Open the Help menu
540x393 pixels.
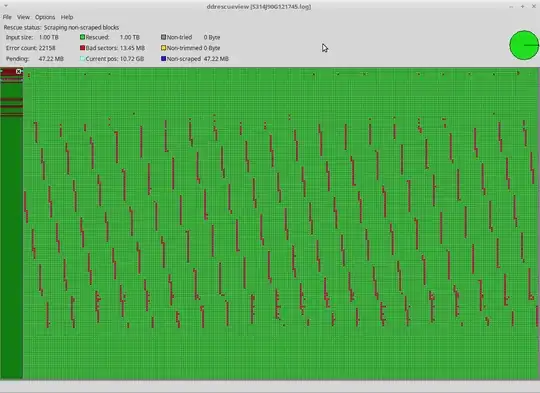67,17
